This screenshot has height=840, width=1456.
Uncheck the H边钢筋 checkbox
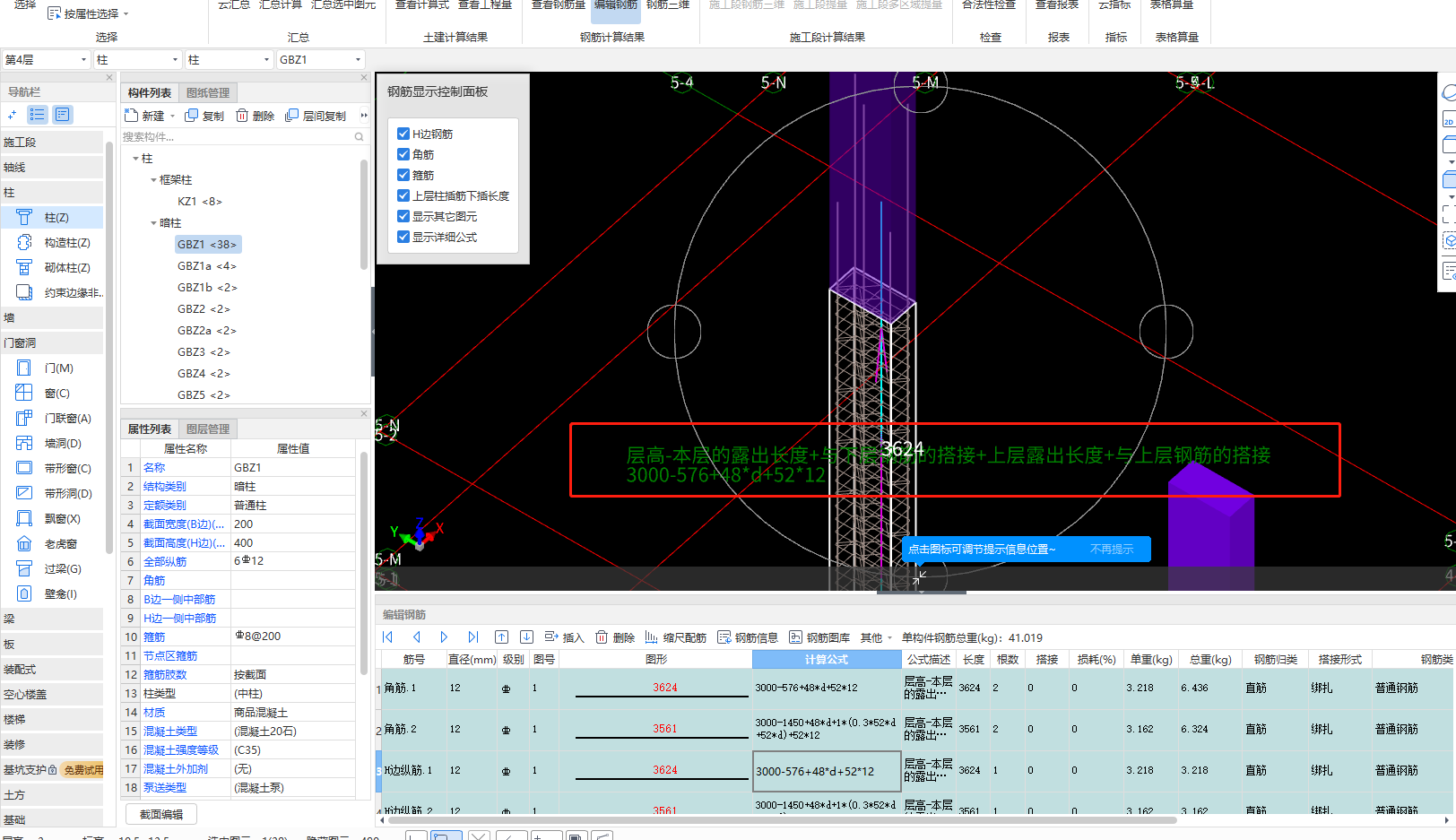pyautogui.click(x=403, y=134)
